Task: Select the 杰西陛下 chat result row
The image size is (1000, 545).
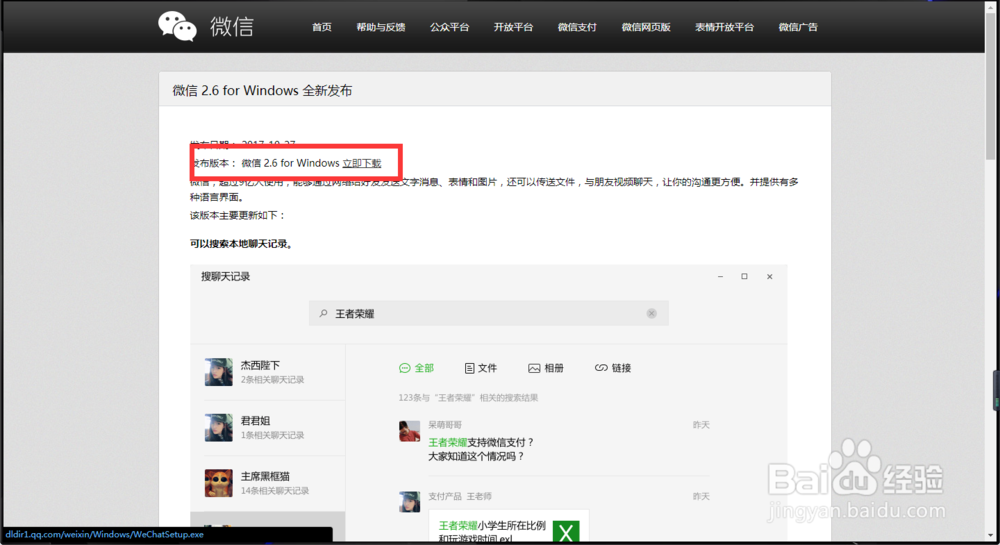Action: tap(268, 372)
